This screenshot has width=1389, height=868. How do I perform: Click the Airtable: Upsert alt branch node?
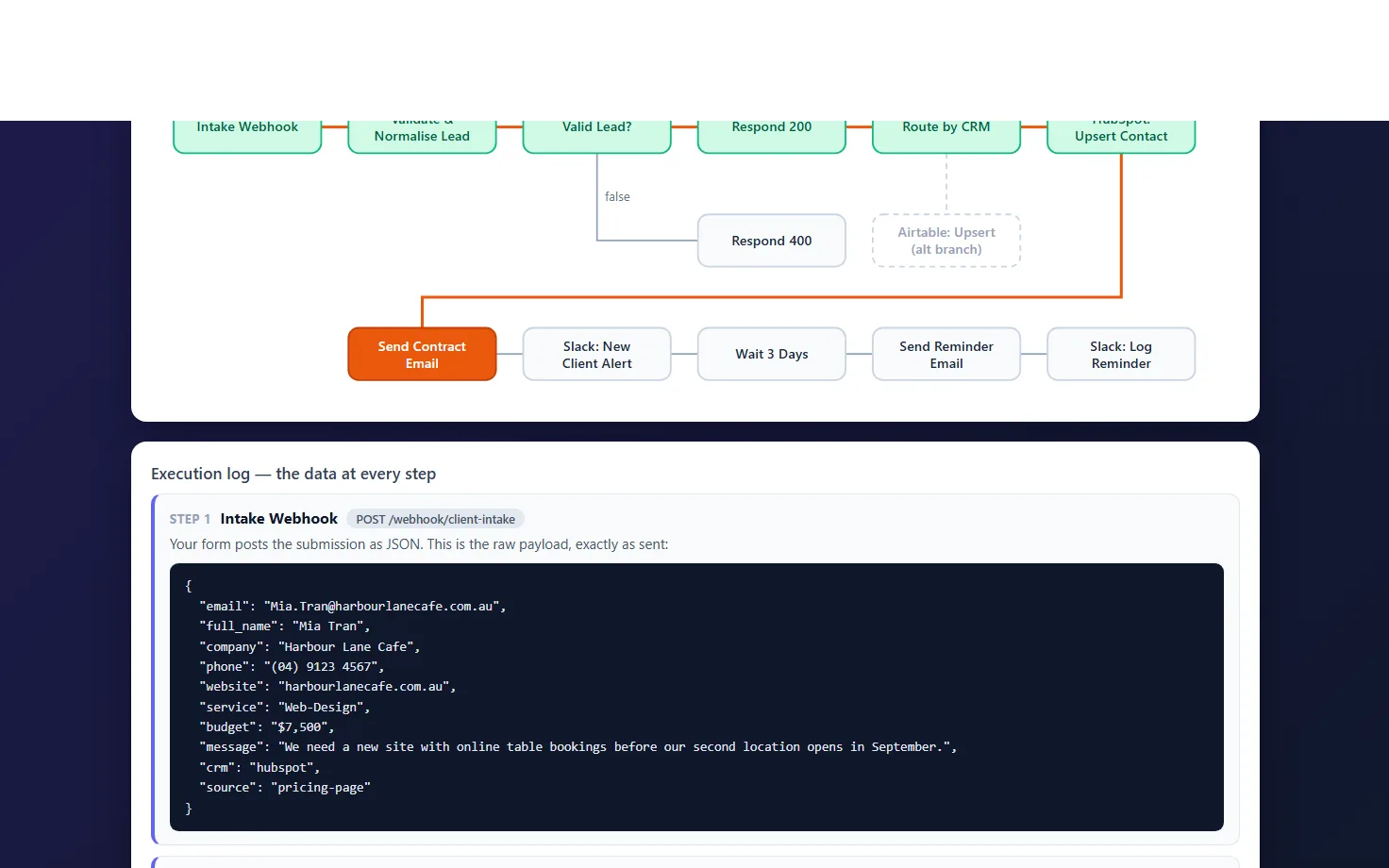pos(946,241)
